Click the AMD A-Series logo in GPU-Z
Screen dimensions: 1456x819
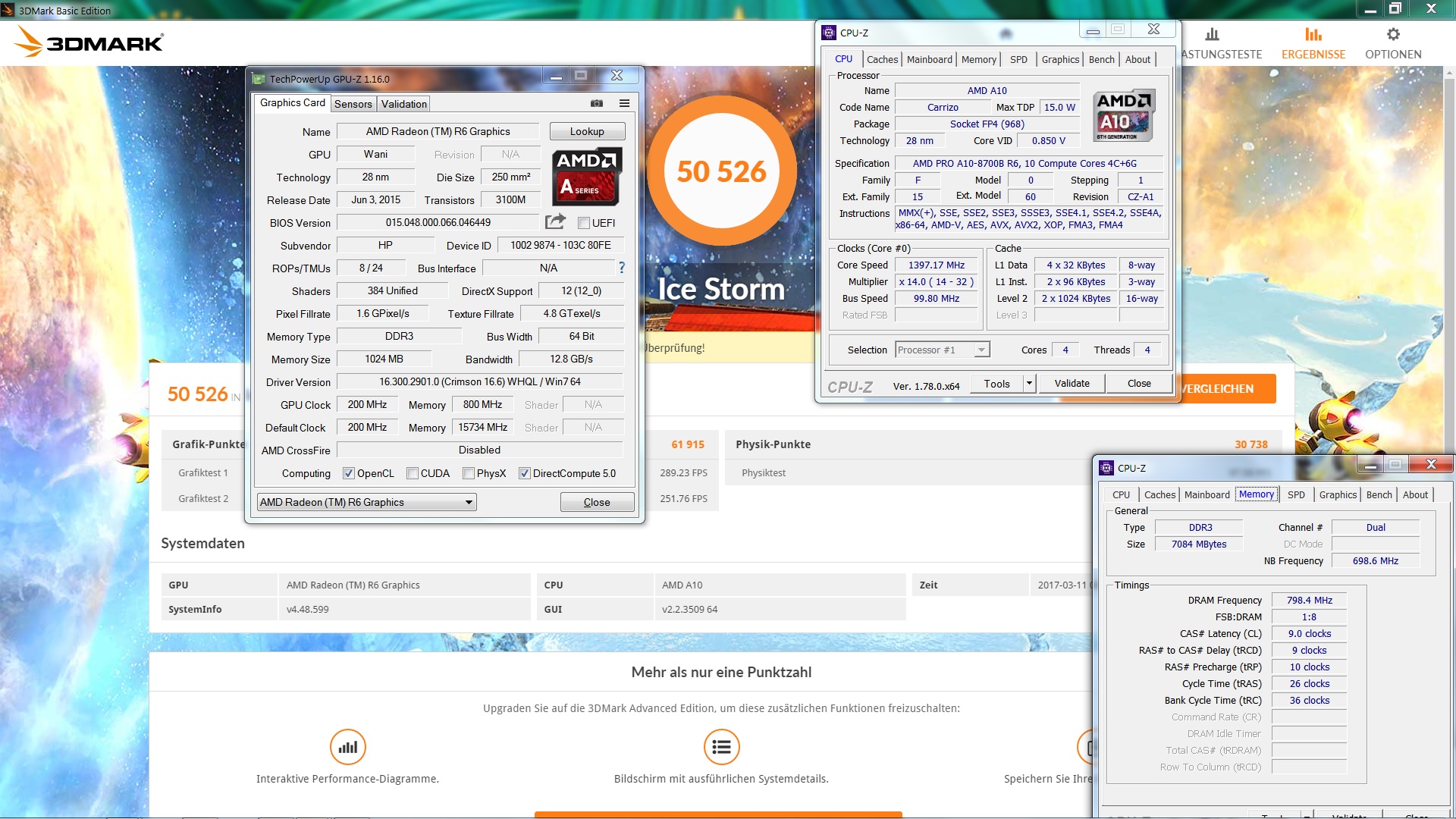tap(588, 177)
